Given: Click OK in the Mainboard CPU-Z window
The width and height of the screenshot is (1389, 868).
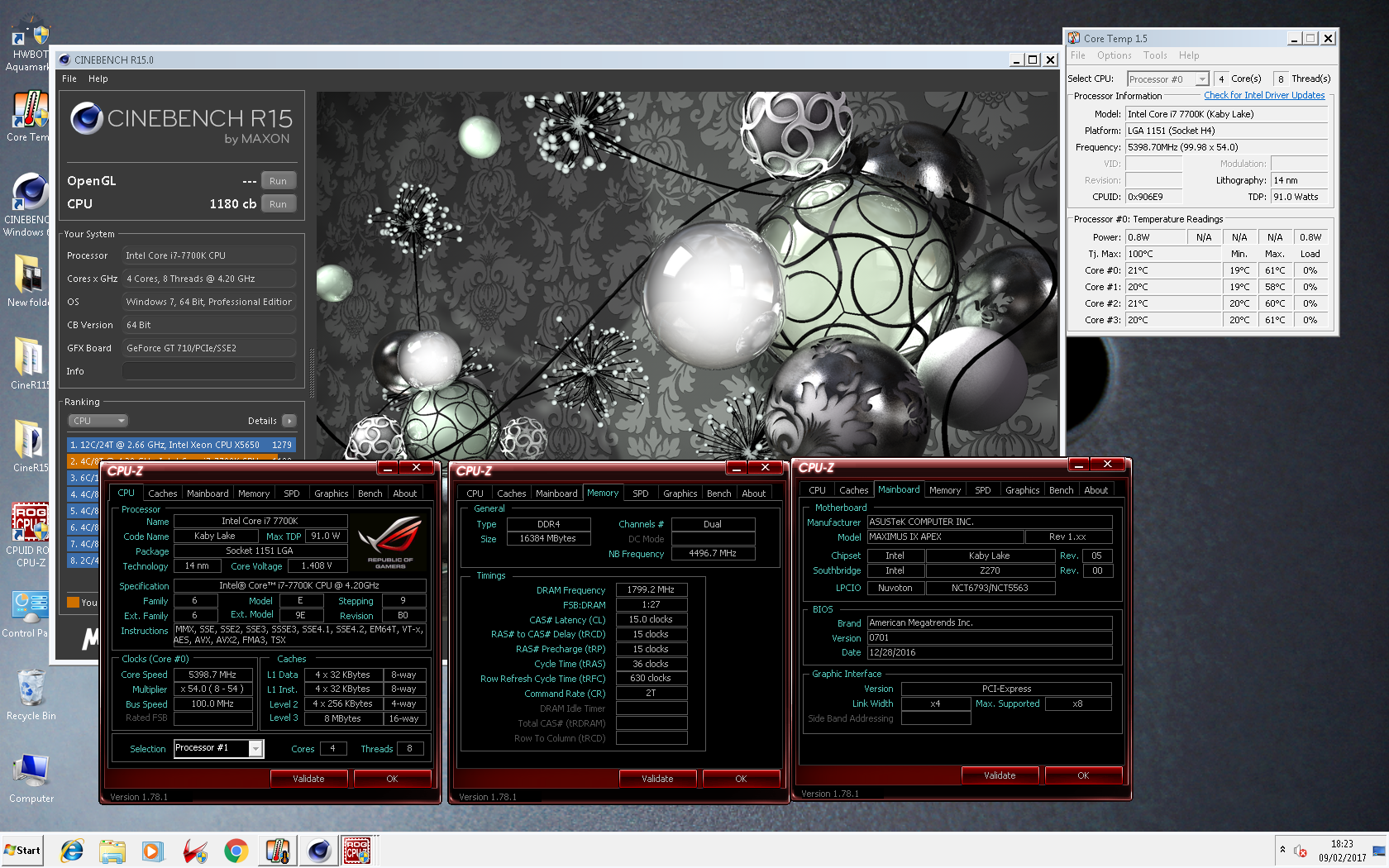Looking at the screenshot, I should click(x=1083, y=775).
